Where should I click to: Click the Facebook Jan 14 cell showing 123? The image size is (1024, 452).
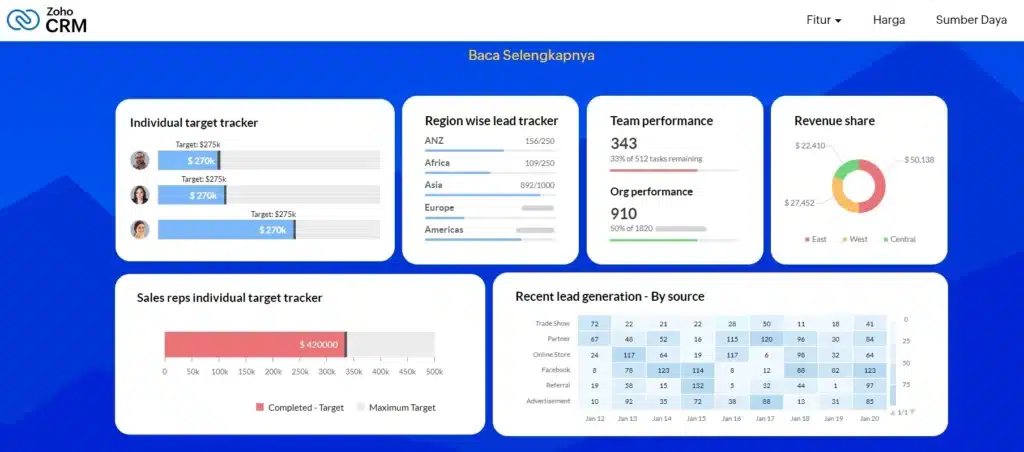pyautogui.click(x=664, y=370)
